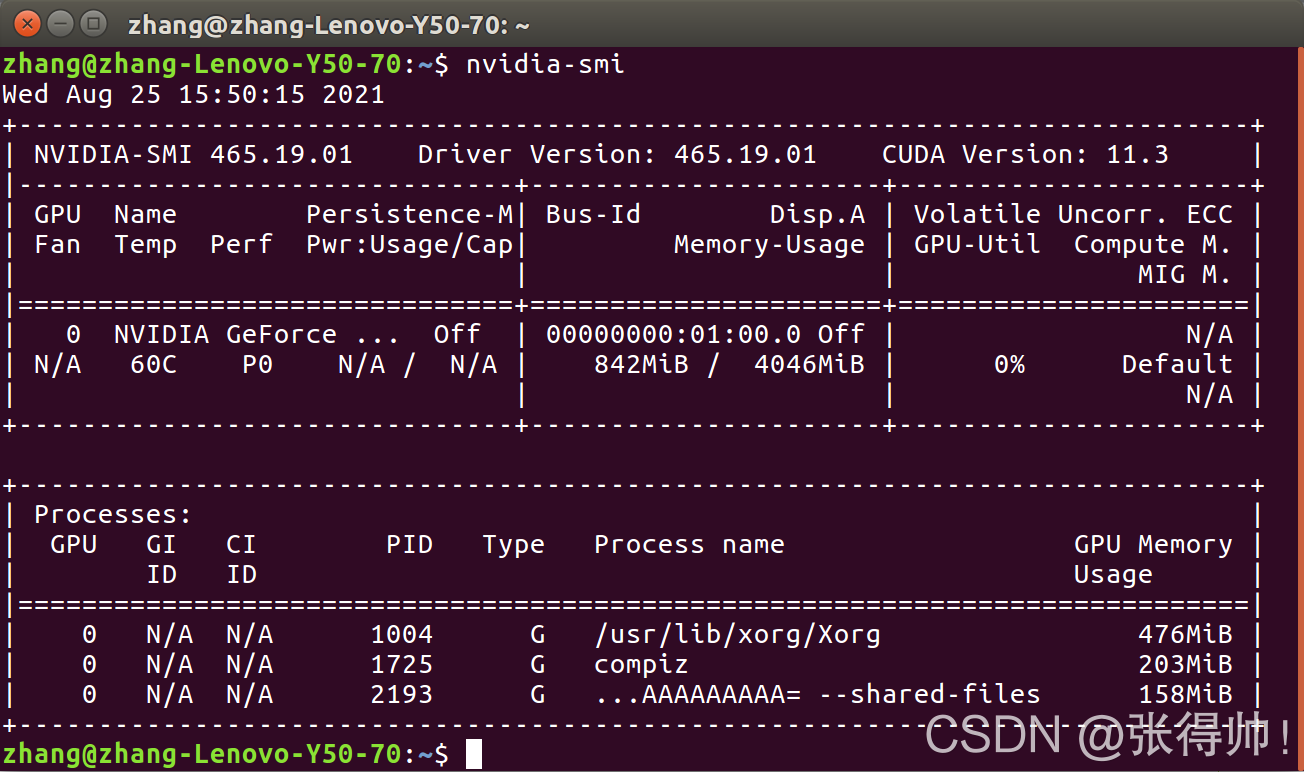The image size is (1304, 772).
Task: Click the 'GPU Memory' column header
Action: (x=1153, y=545)
